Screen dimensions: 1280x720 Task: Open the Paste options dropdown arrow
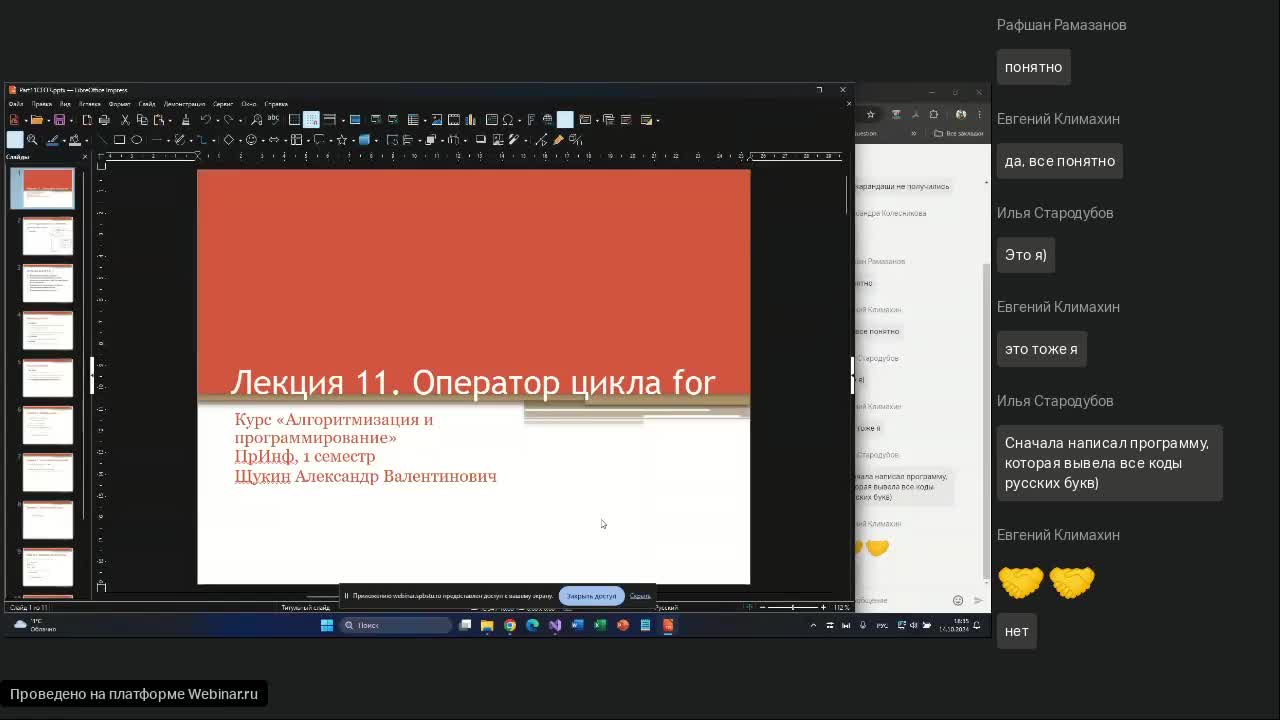170,121
